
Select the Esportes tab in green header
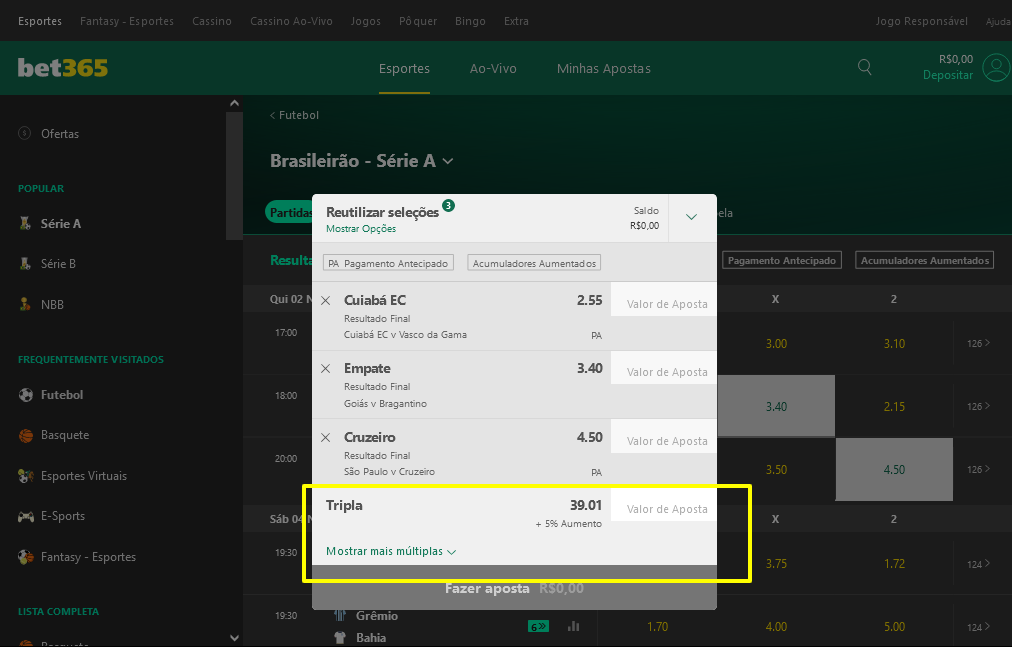pyautogui.click(x=404, y=68)
